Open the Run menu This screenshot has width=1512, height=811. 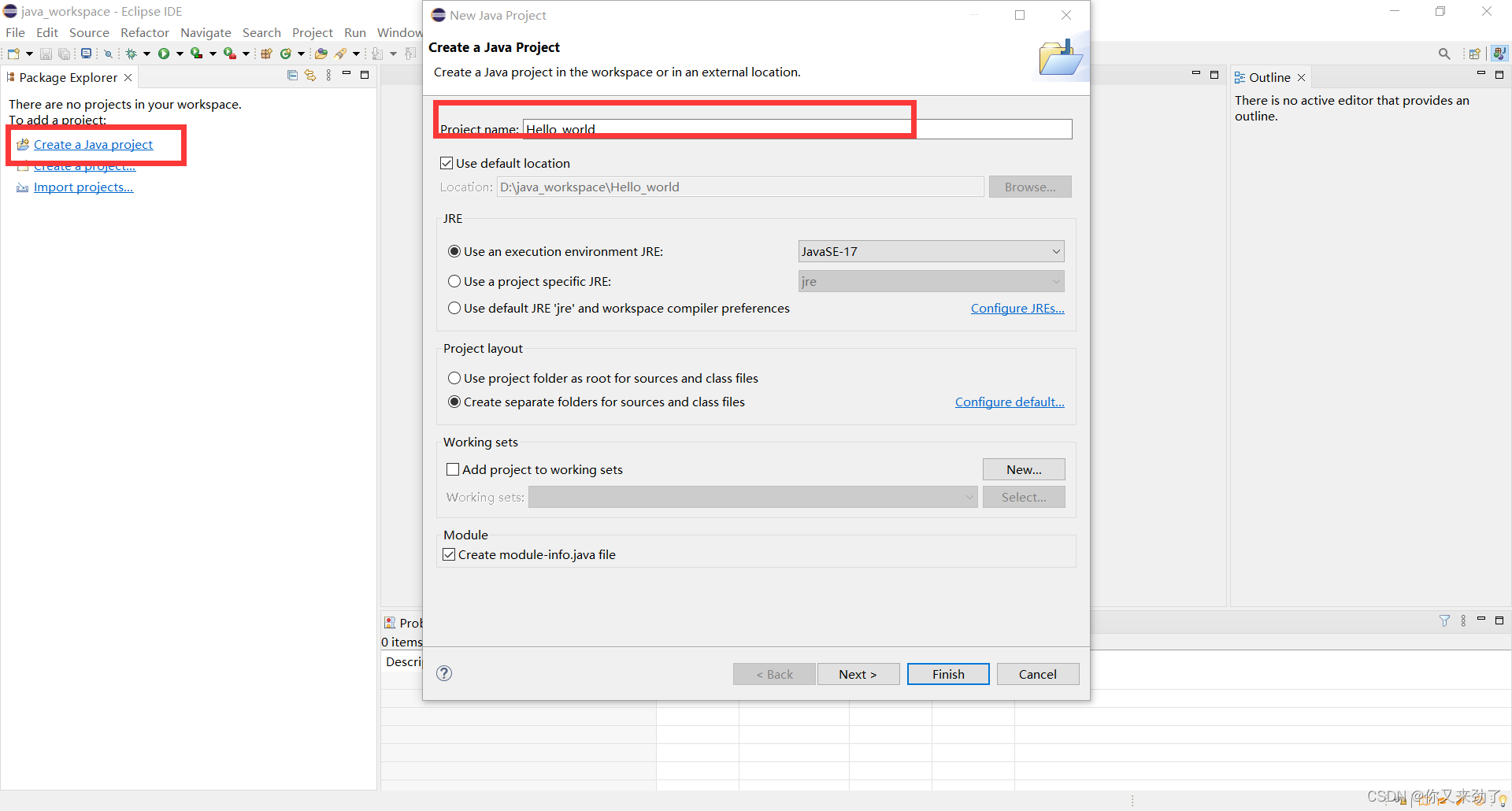point(355,32)
